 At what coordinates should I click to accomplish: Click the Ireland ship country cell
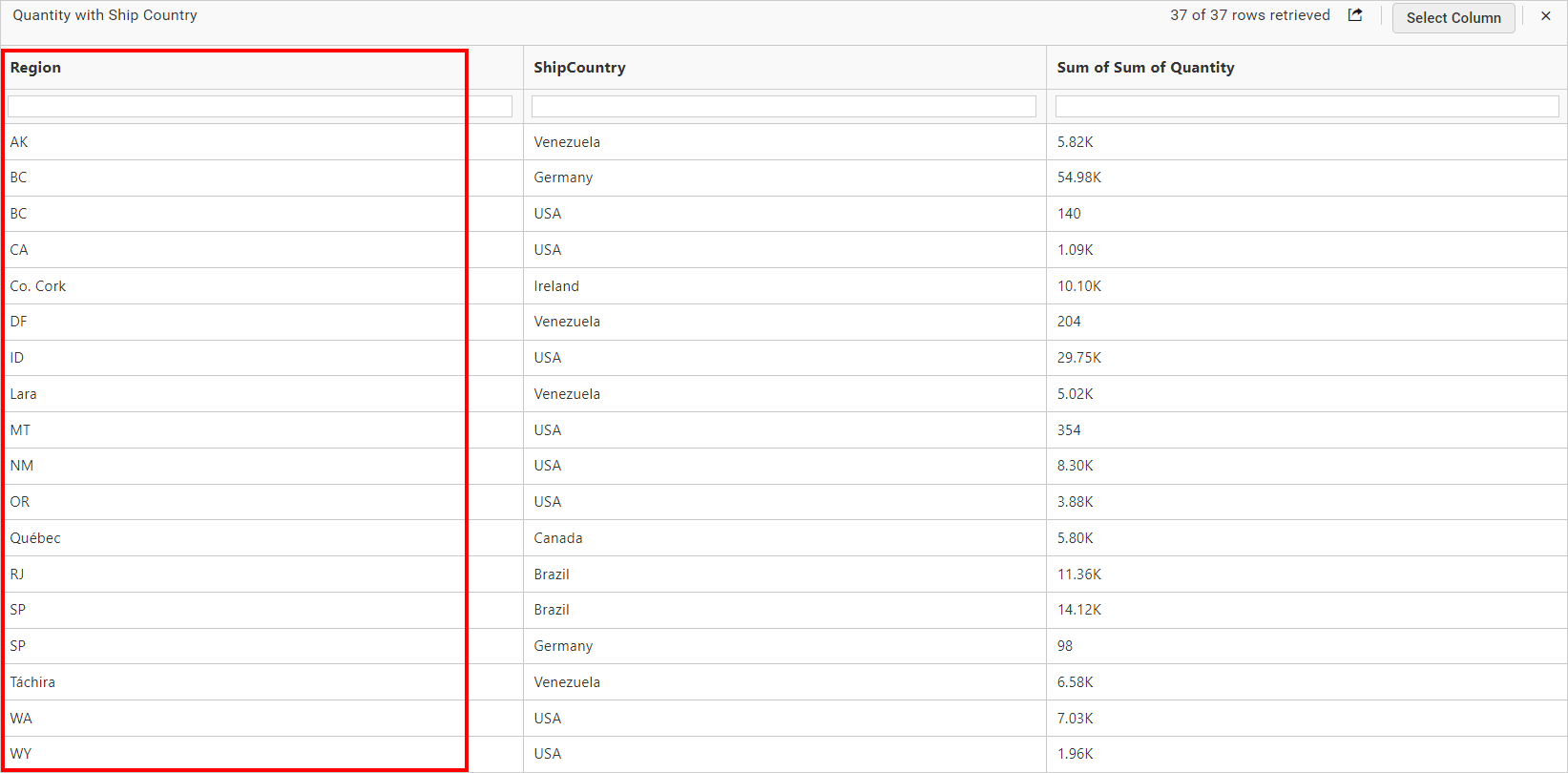pos(556,286)
